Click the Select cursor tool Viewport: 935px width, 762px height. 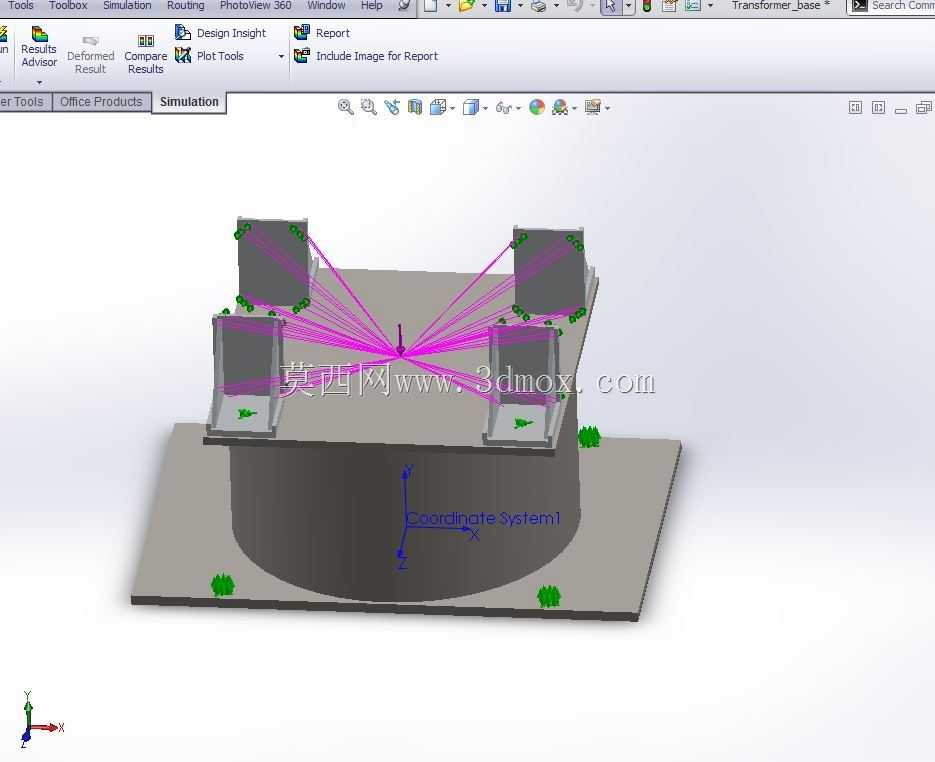611,6
